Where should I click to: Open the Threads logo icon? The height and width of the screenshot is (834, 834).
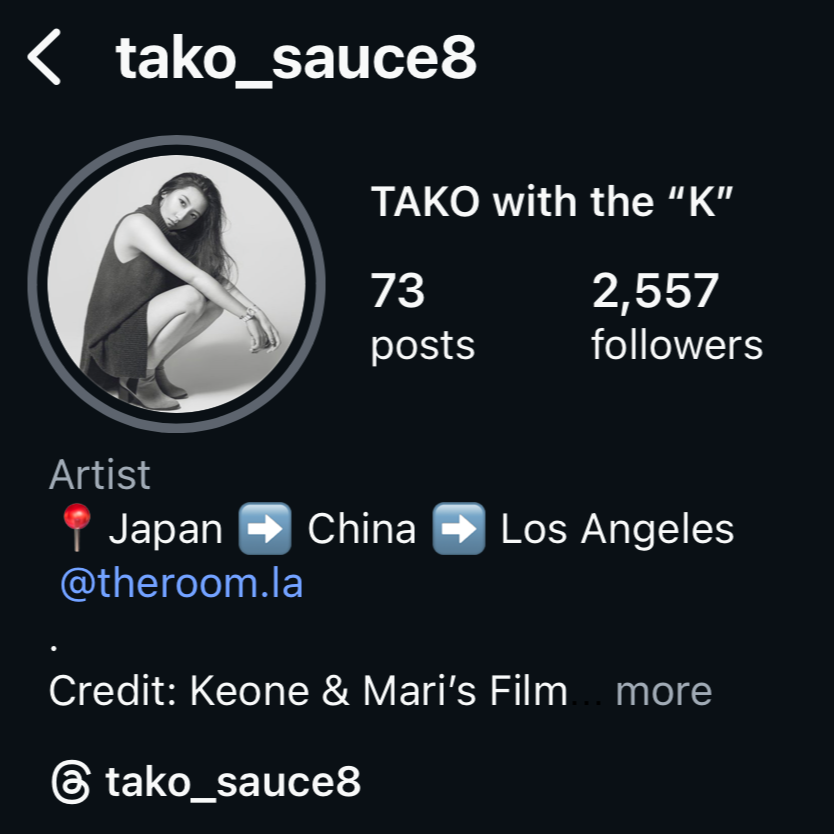[71, 782]
